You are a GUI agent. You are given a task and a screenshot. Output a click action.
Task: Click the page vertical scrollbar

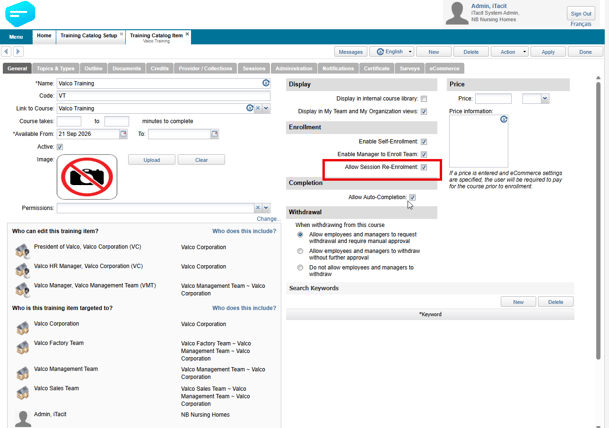(598, 220)
